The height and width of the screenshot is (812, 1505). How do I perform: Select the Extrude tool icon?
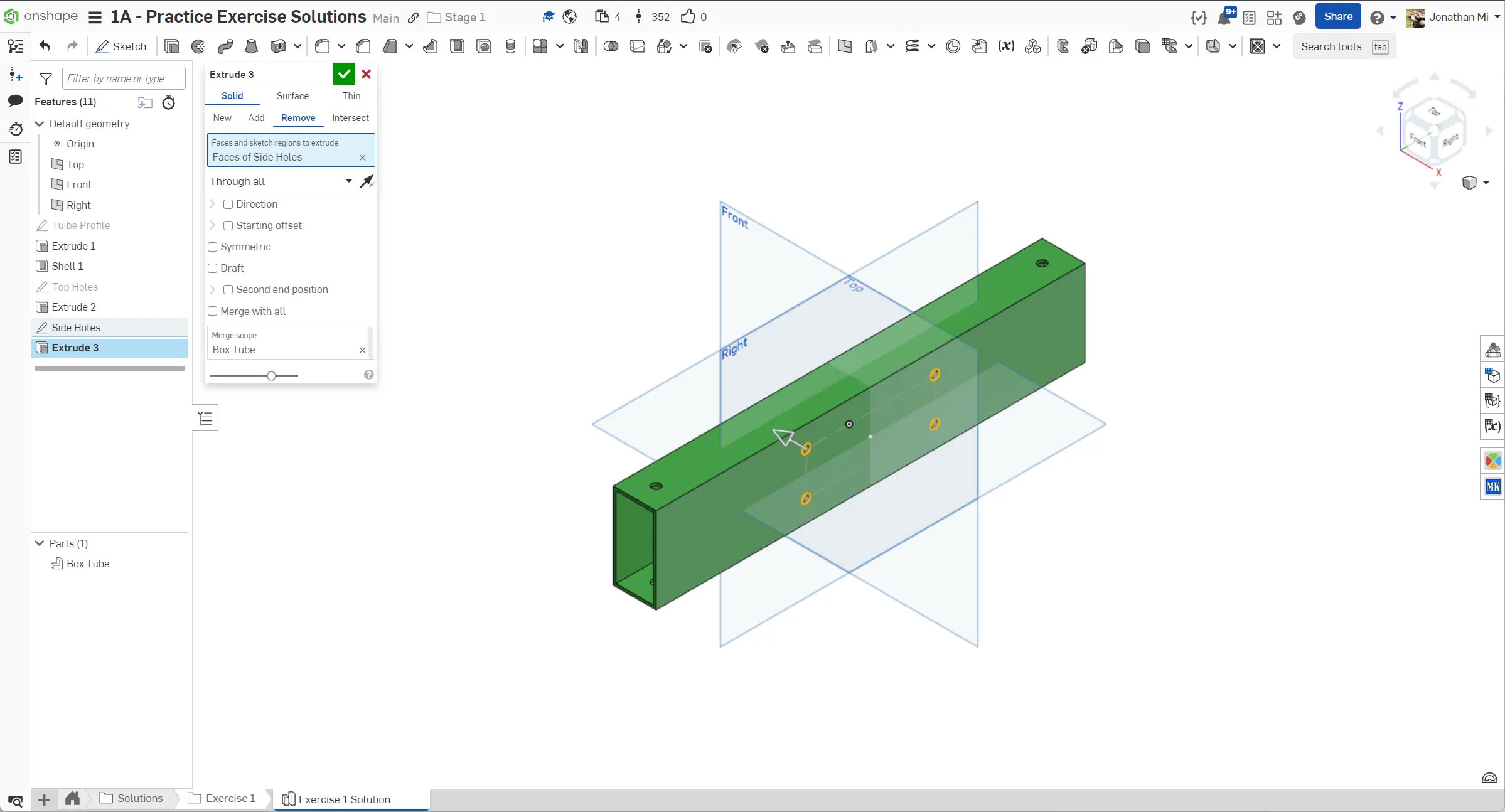click(171, 46)
